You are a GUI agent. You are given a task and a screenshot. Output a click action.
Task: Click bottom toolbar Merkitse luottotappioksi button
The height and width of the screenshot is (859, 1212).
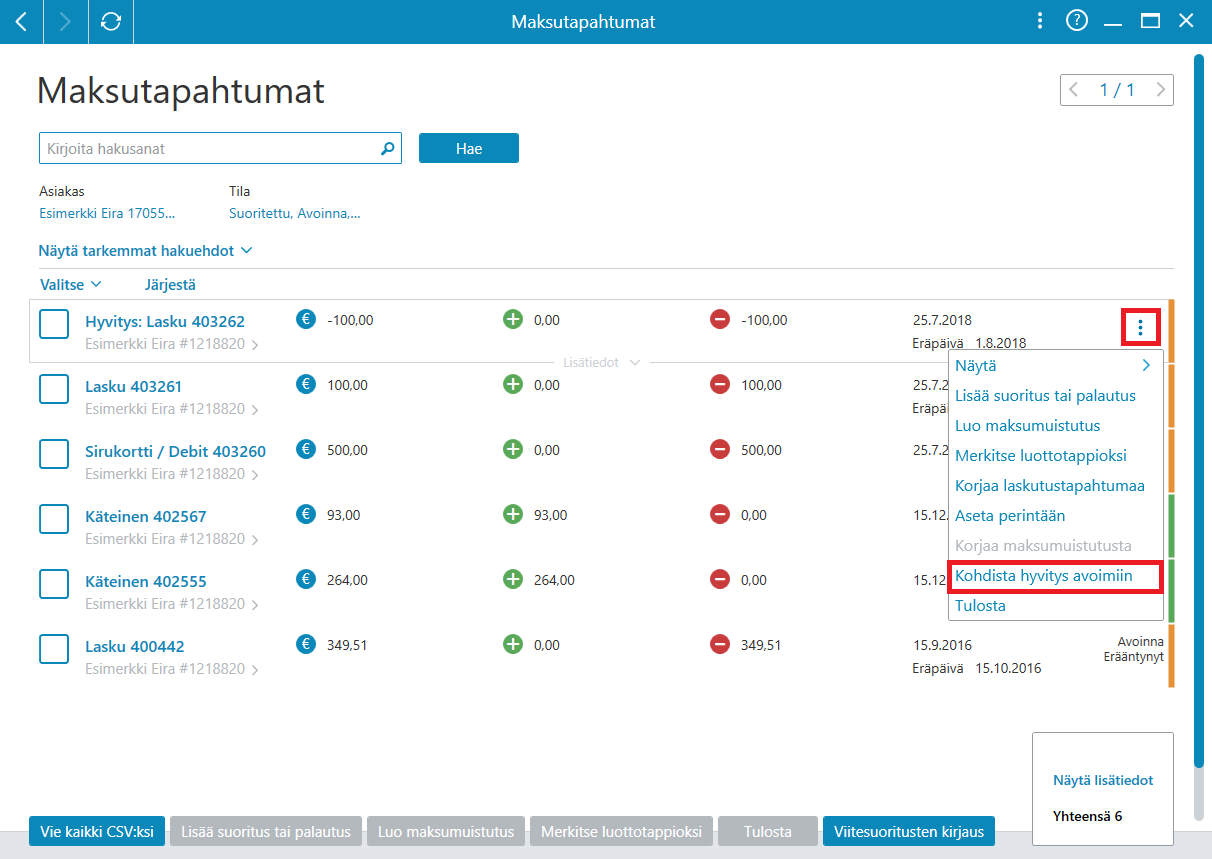pyautogui.click(x=621, y=831)
